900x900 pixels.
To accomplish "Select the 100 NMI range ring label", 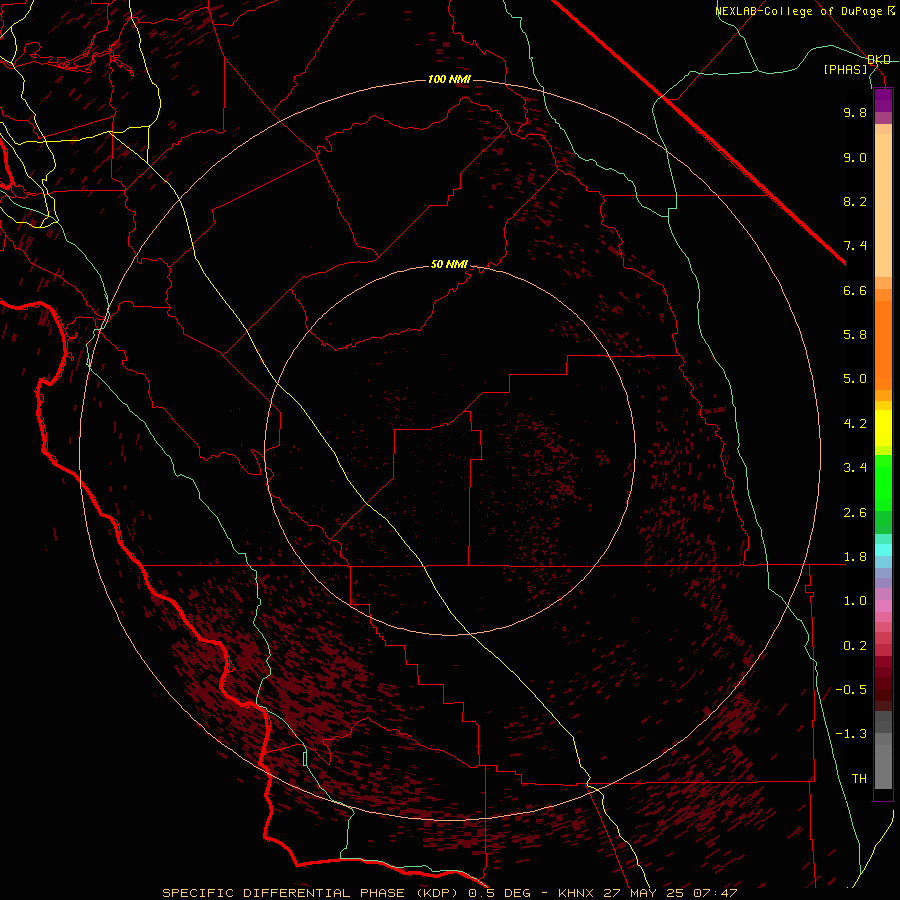I will (449, 79).
